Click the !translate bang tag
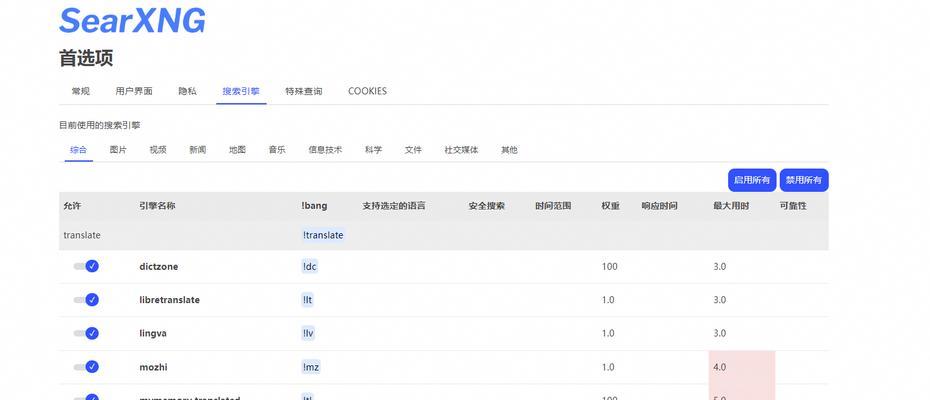This screenshot has height=400, width=930. pyautogui.click(x=323, y=235)
